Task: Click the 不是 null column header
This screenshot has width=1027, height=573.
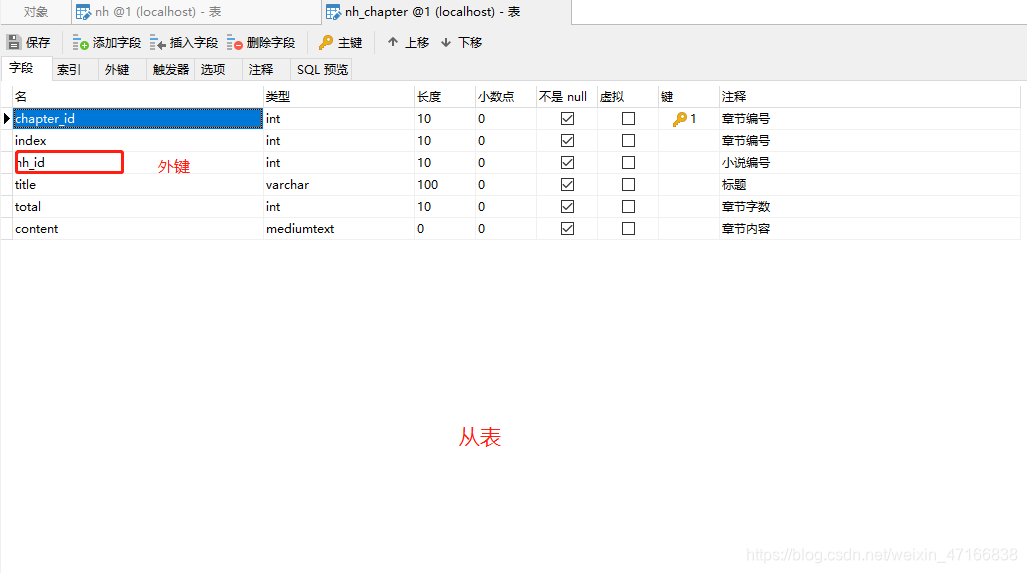Action: click(567, 96)
